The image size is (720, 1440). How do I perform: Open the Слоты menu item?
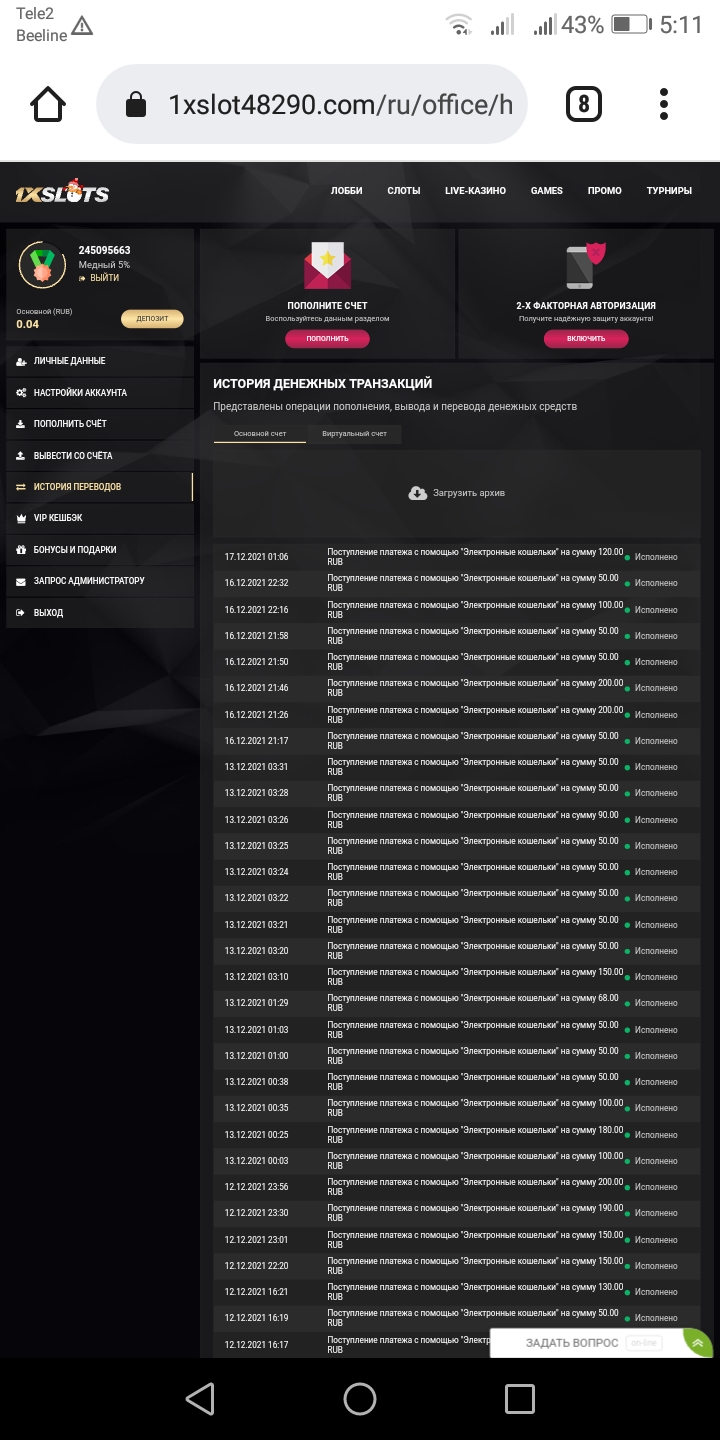point(404,191)
